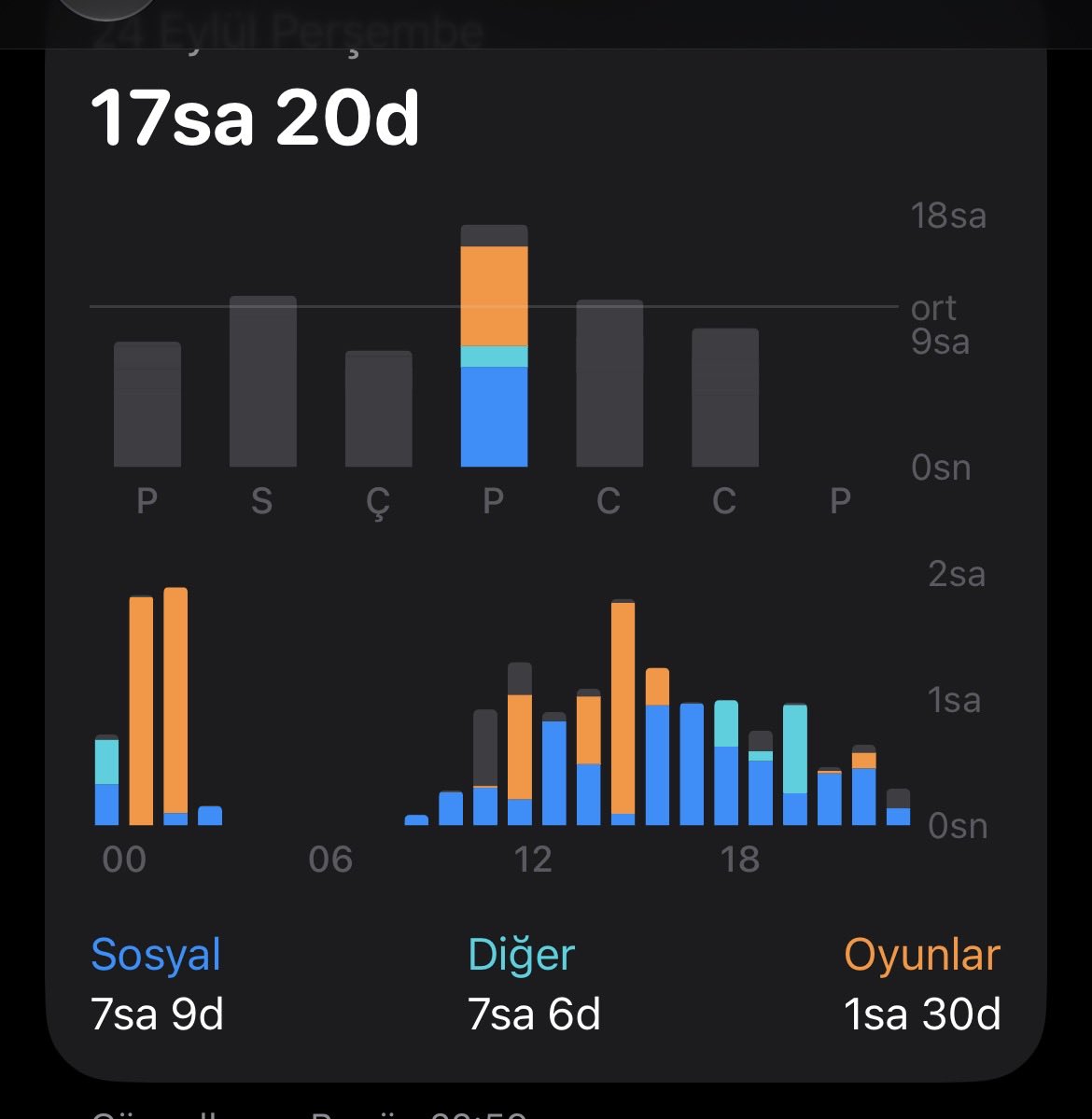The image size is (1092, 1119).
Task: Open the Diğer category usage
Action: [534, 984]
